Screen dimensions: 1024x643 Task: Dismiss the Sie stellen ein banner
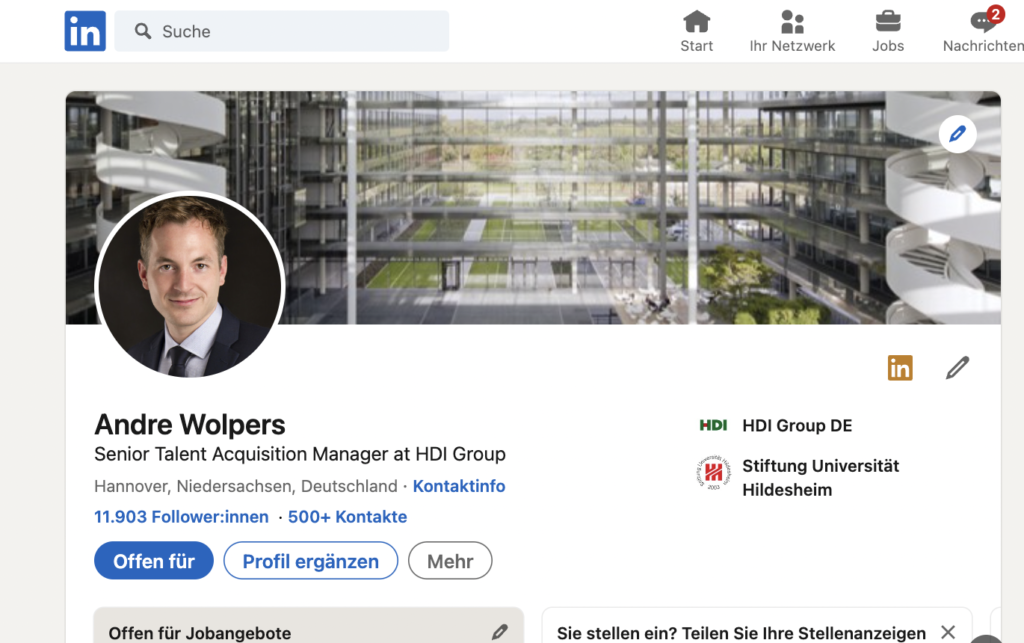(948, 632)
